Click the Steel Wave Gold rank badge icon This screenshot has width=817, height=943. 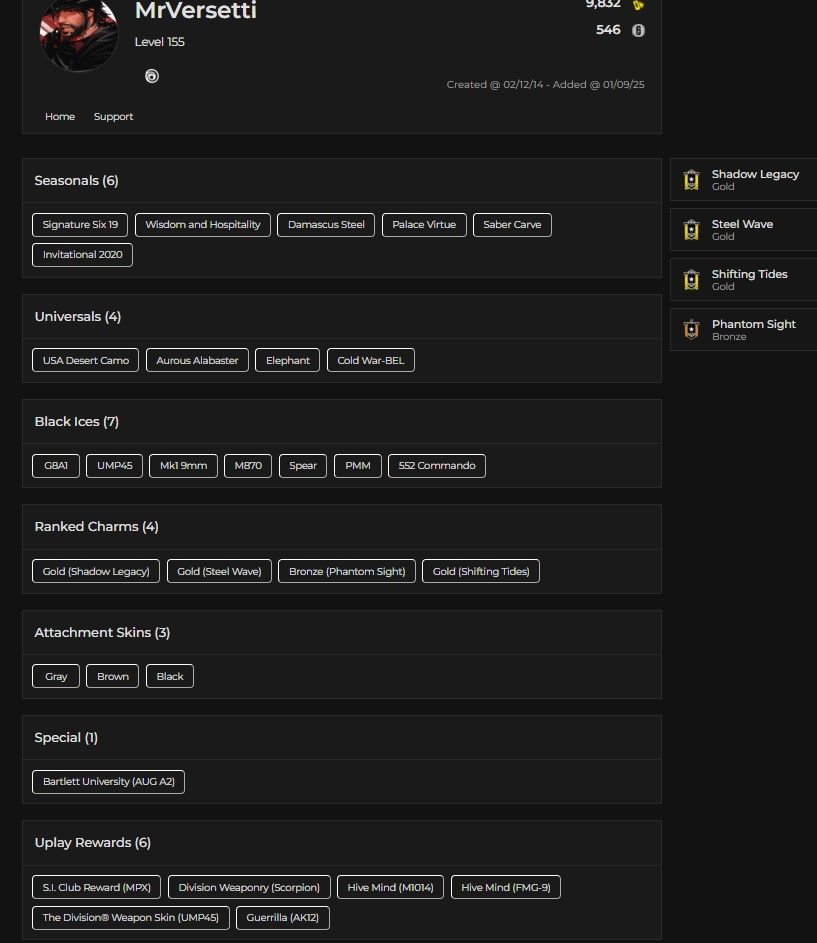pos(691,230)
